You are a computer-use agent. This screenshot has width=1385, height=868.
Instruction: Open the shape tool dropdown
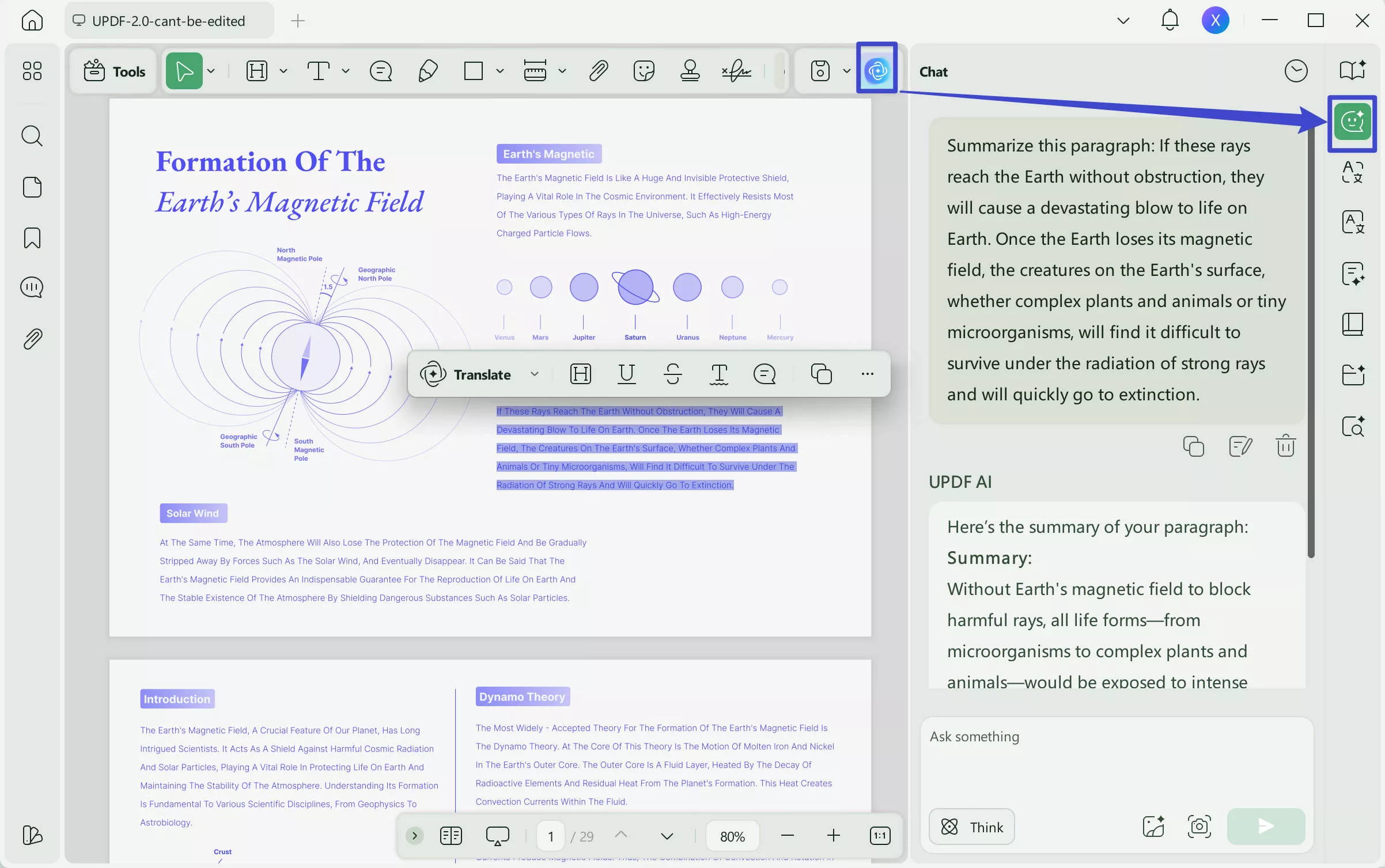[x=500, y=70]
